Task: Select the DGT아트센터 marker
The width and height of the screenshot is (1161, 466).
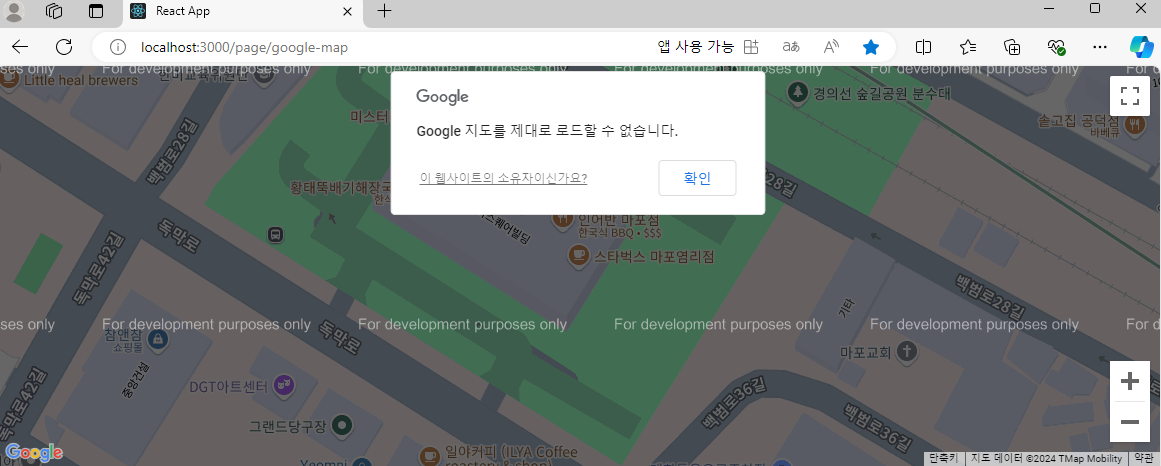Action: coord(284,385)
